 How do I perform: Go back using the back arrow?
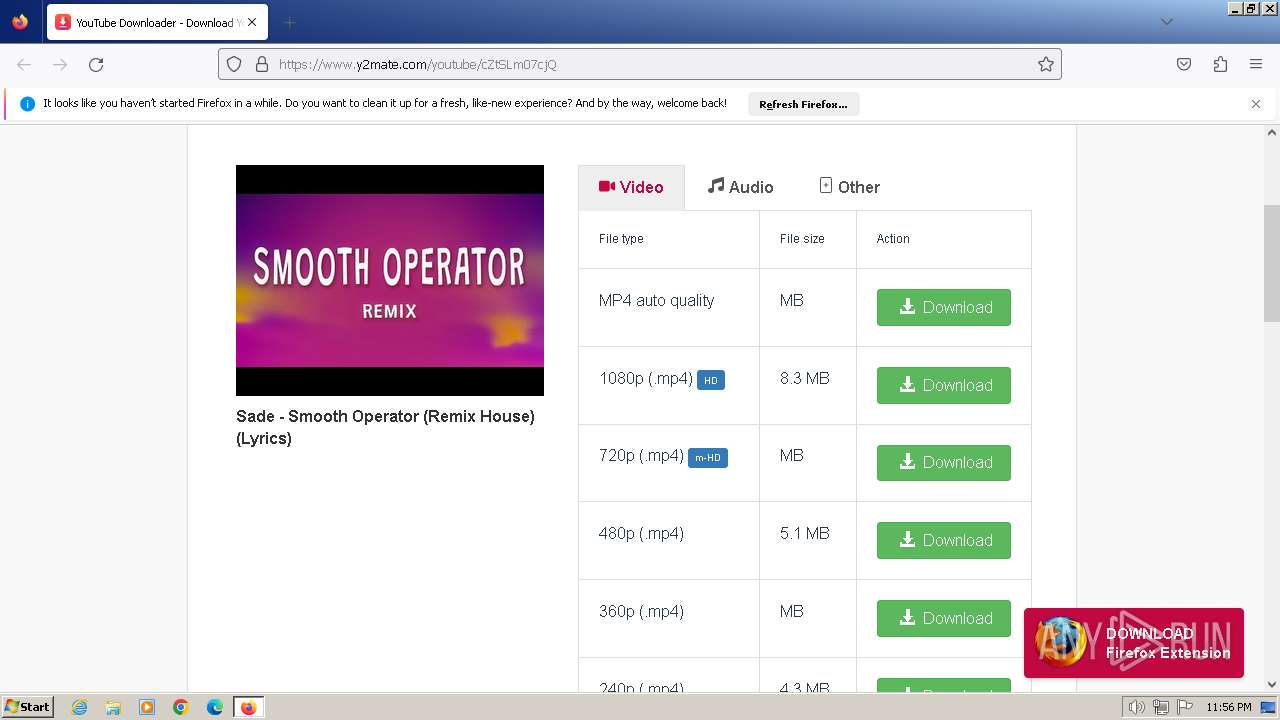(x=24, y=64)
